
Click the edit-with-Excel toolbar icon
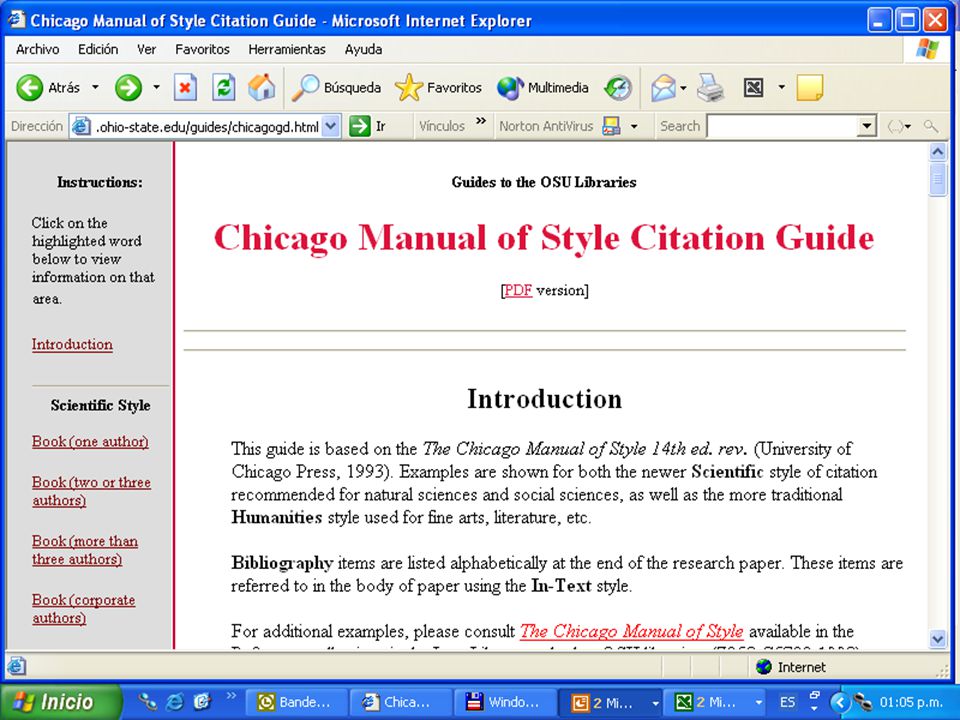[754, 88]
